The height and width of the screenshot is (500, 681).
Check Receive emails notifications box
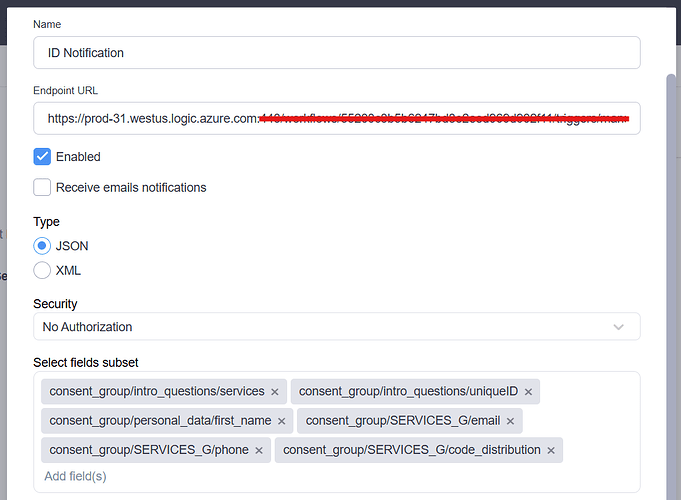click(42, 187)
